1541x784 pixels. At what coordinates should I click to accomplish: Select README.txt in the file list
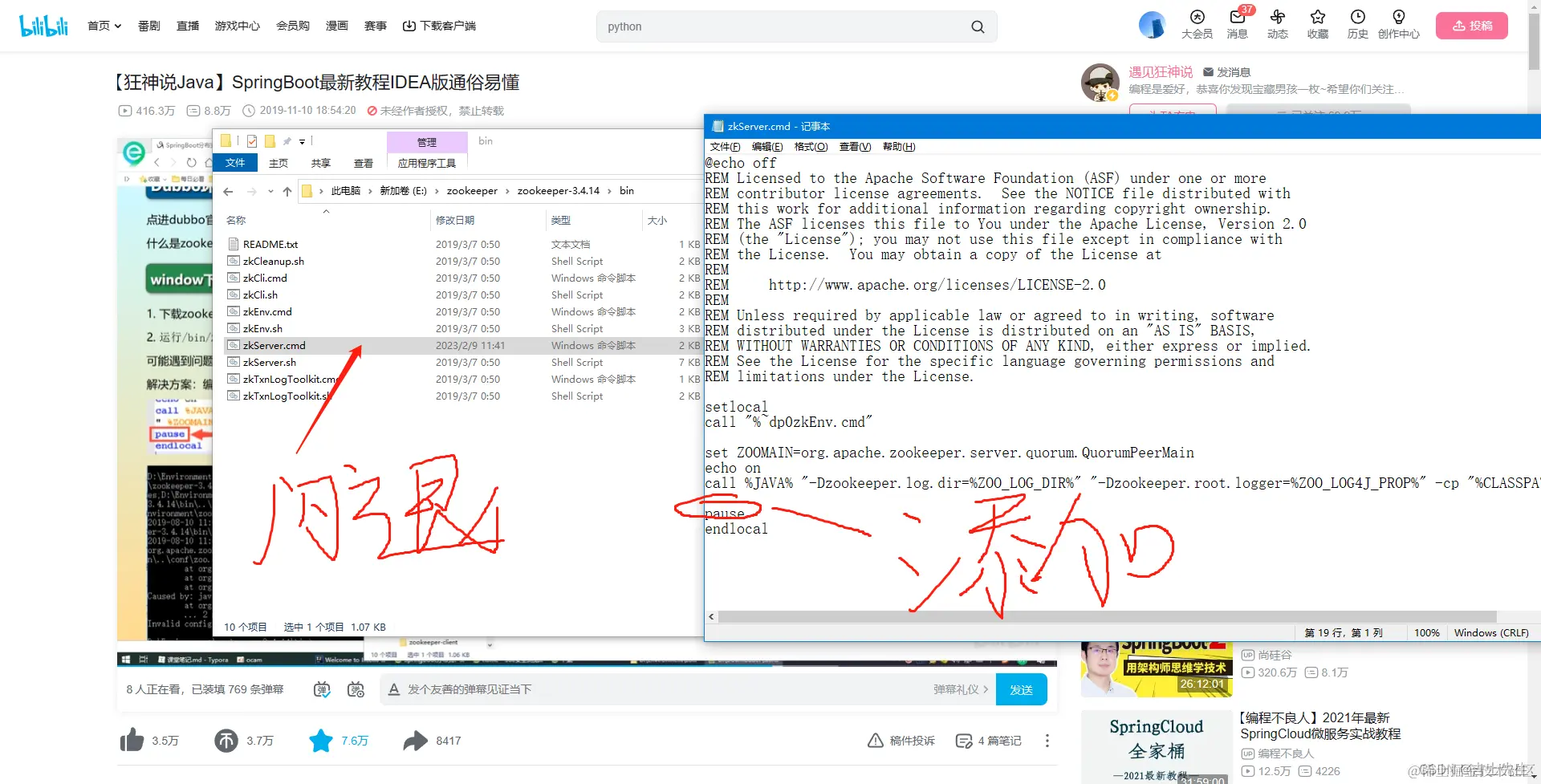(270, 245)
